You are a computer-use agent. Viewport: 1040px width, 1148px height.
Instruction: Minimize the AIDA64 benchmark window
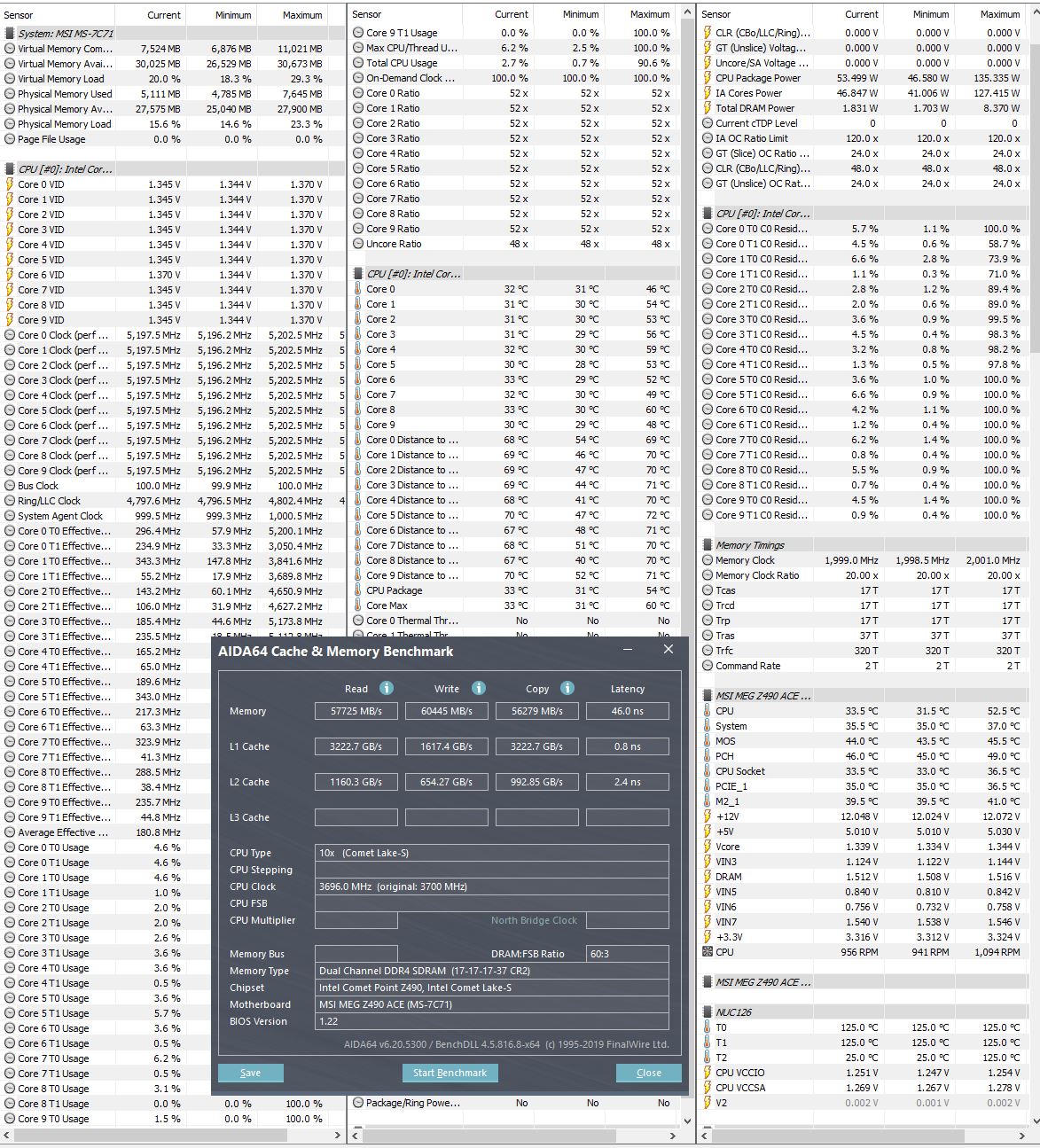[628, 650]
